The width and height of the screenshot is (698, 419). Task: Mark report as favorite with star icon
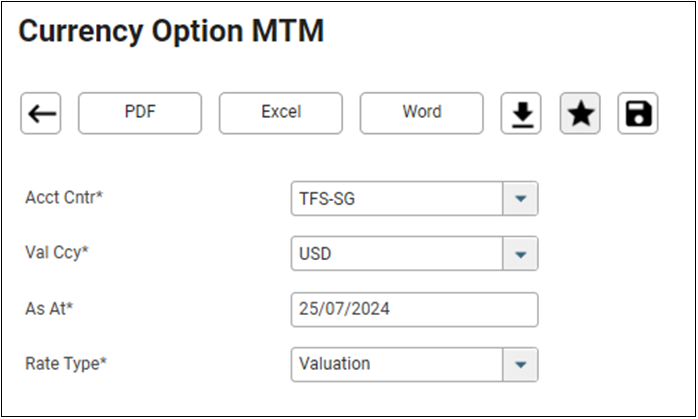[x=580, y=113]
